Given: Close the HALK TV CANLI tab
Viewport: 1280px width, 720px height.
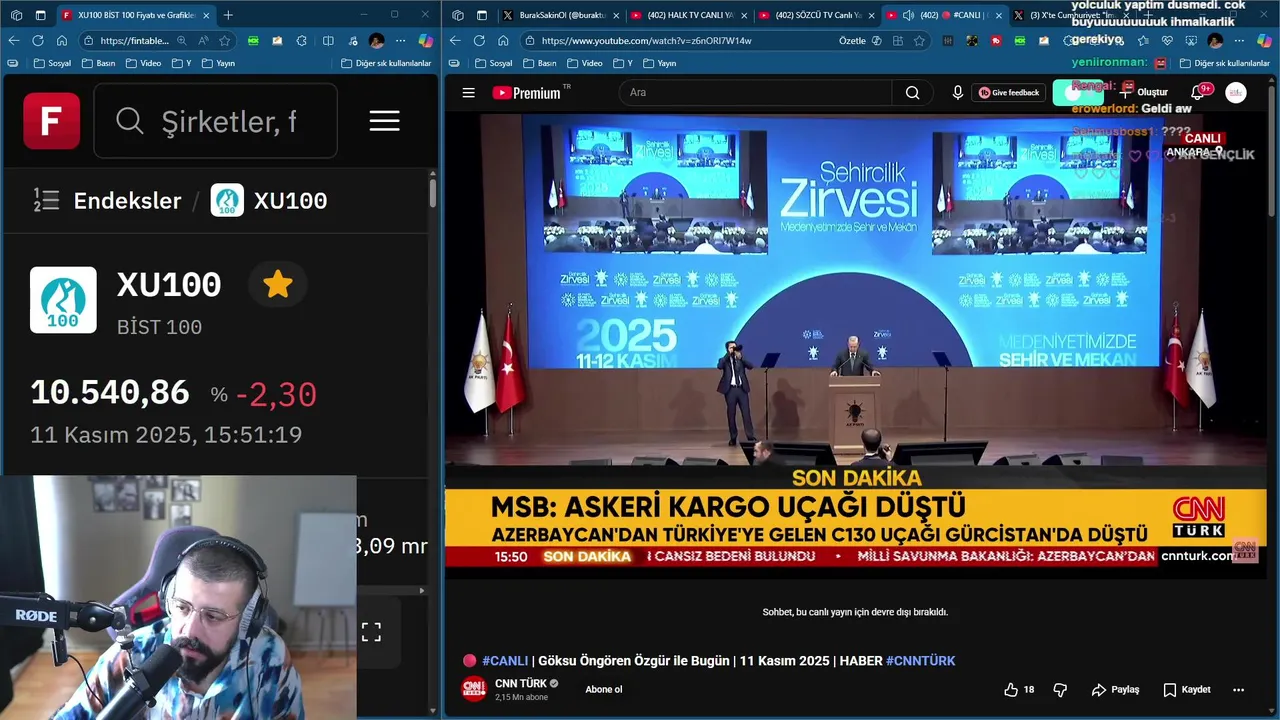Looking at the screenshot, I should [x=743, y=15].
